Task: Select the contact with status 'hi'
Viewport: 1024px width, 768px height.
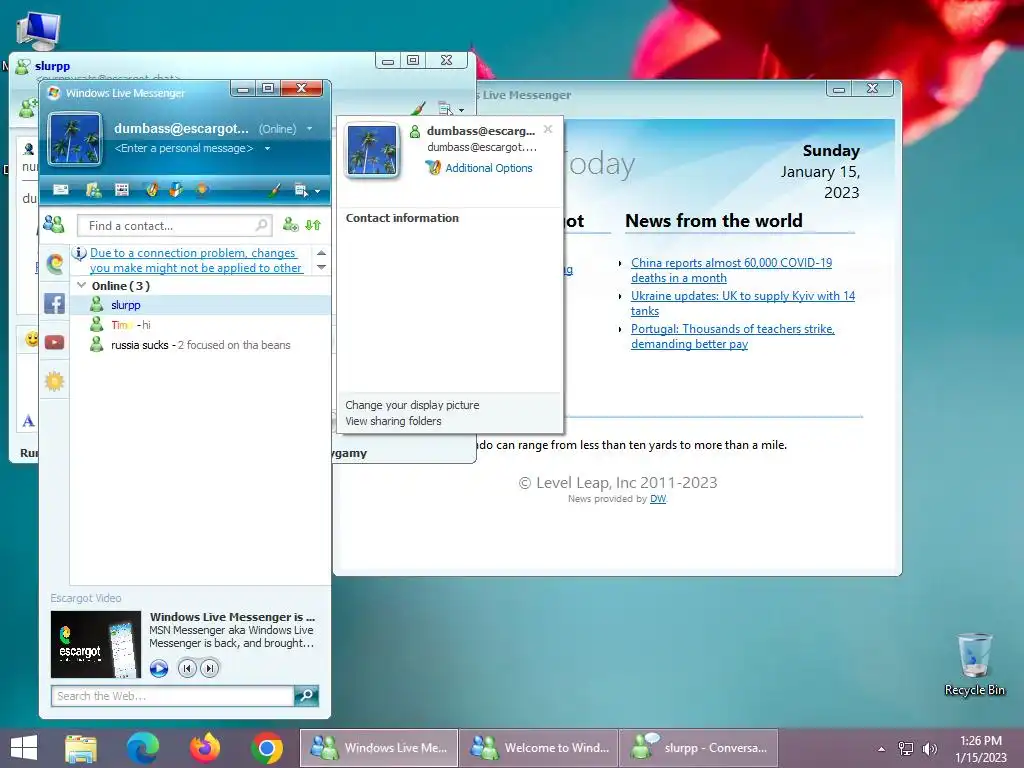Action: click(200, 325)
